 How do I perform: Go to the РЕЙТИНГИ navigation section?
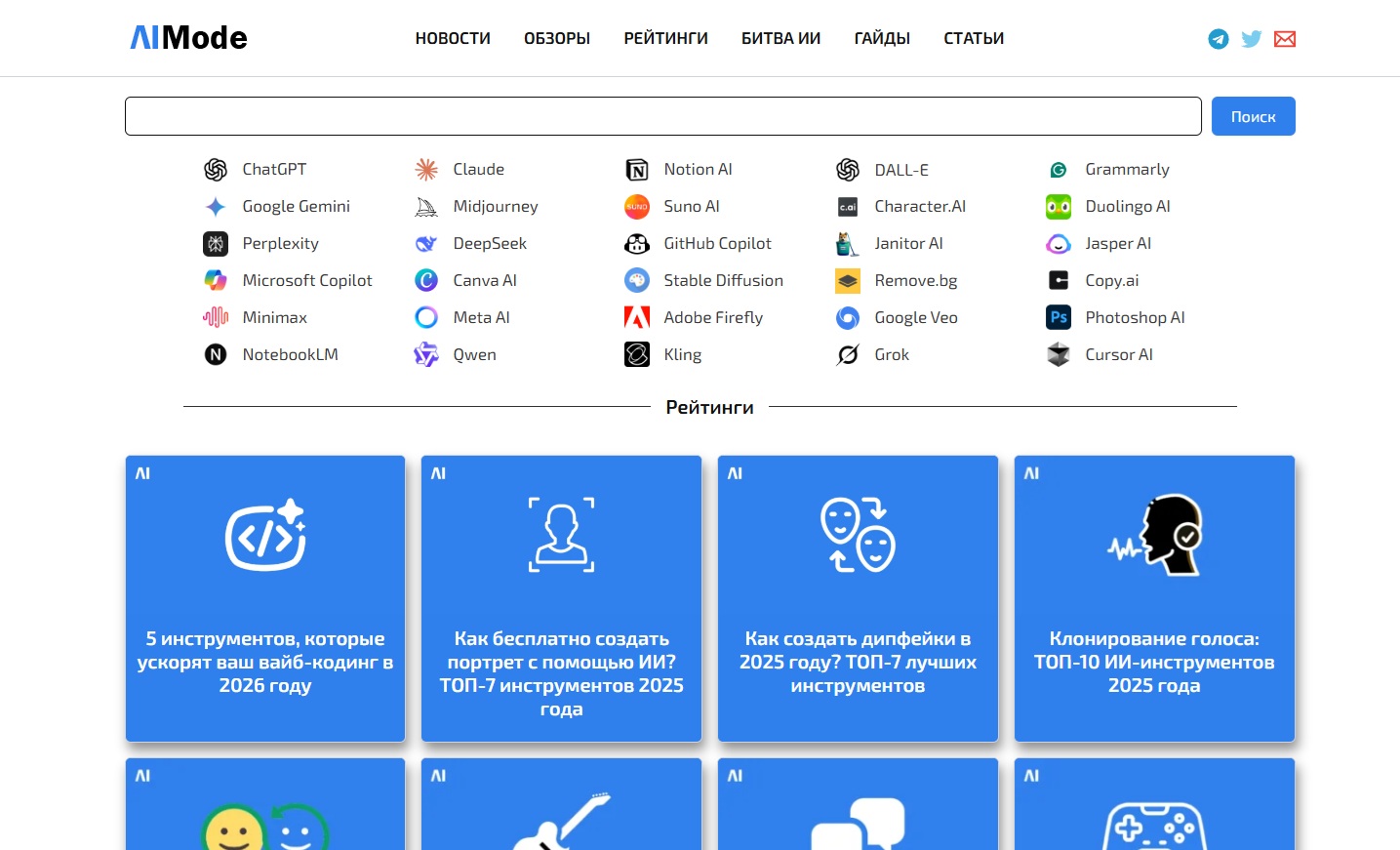665,39
